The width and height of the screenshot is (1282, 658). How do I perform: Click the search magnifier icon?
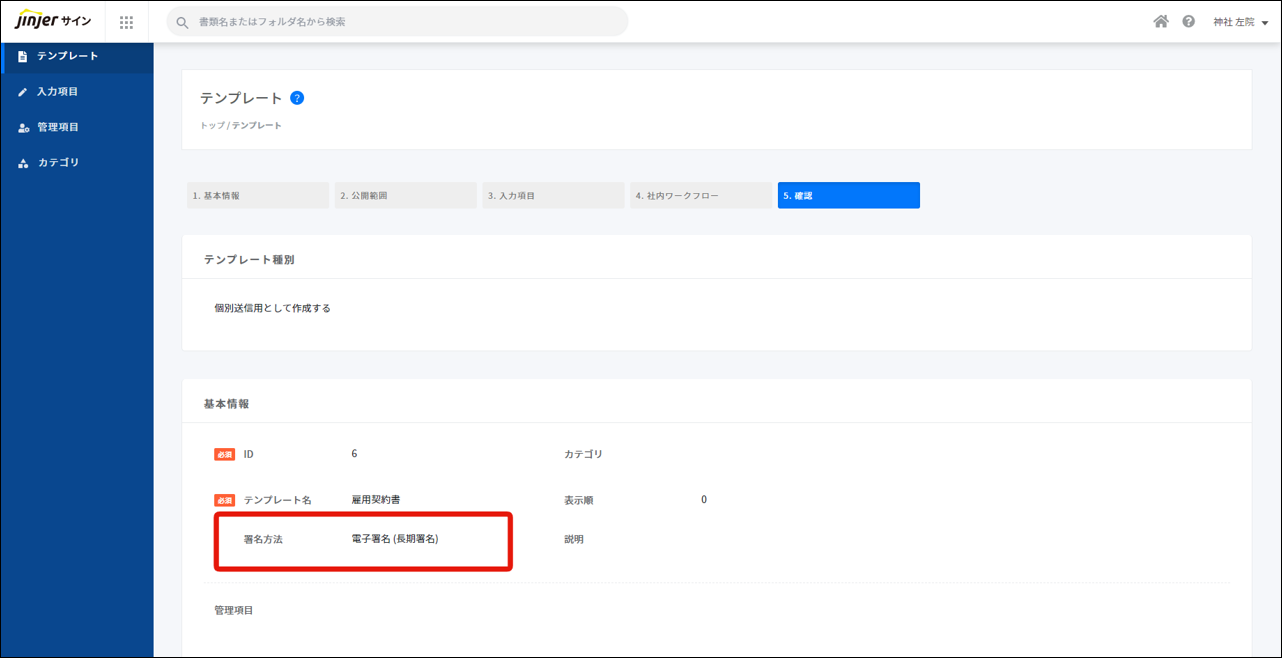(182, 22)
